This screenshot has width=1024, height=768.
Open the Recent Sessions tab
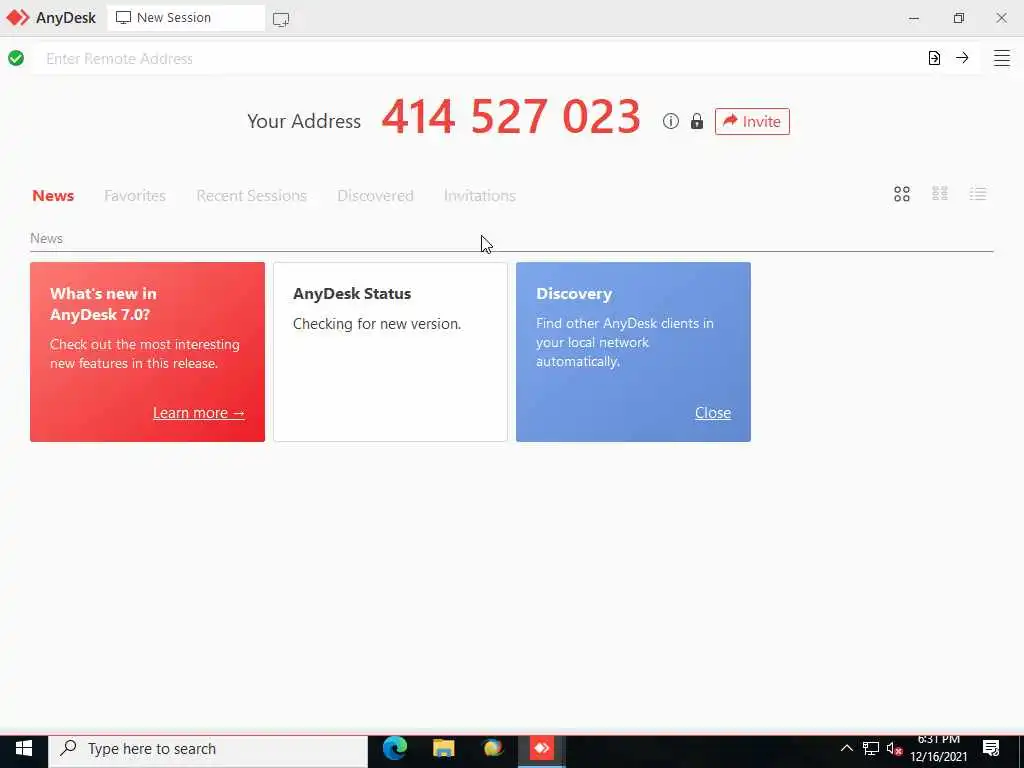click(251, 195)
